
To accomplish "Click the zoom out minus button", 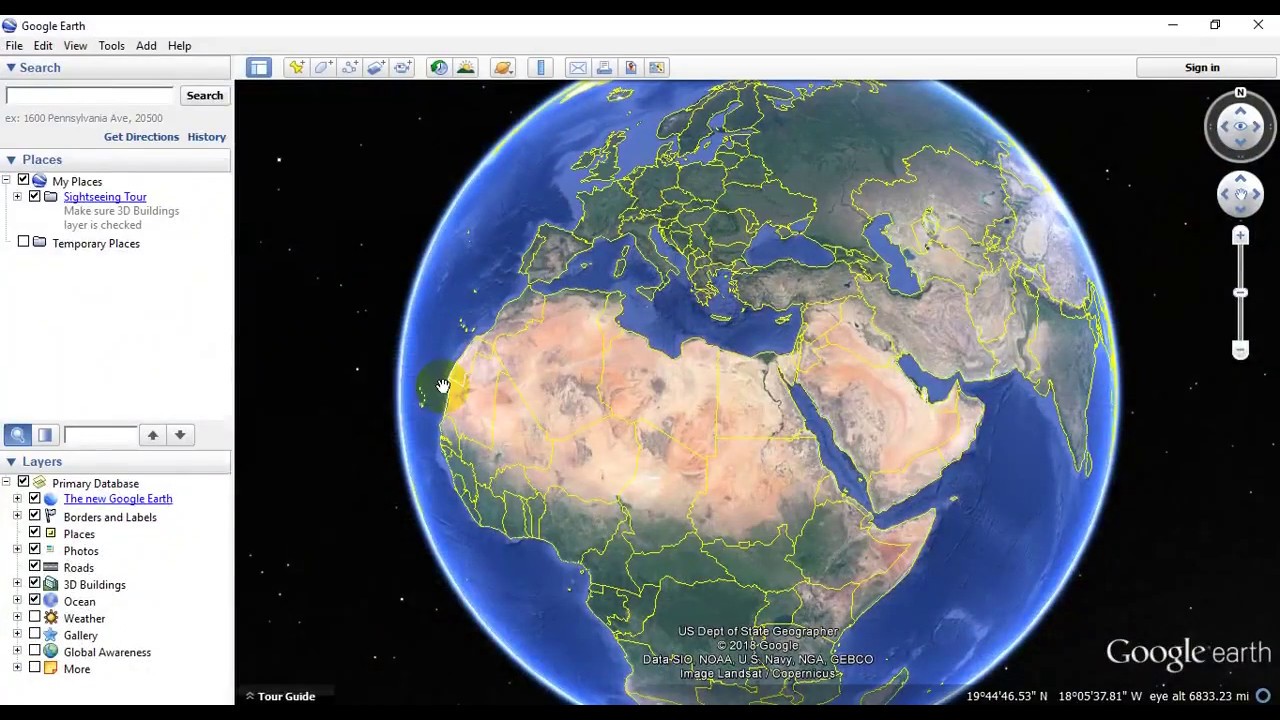I will 1240,350.
